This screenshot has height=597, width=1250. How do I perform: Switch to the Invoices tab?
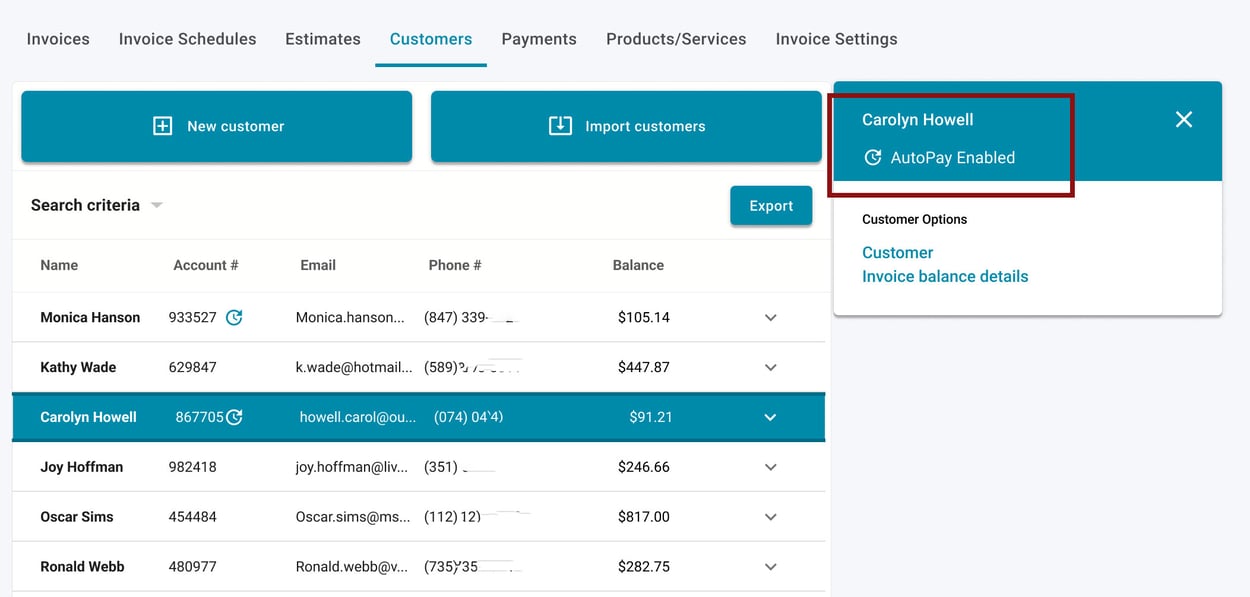click(57, 39)
